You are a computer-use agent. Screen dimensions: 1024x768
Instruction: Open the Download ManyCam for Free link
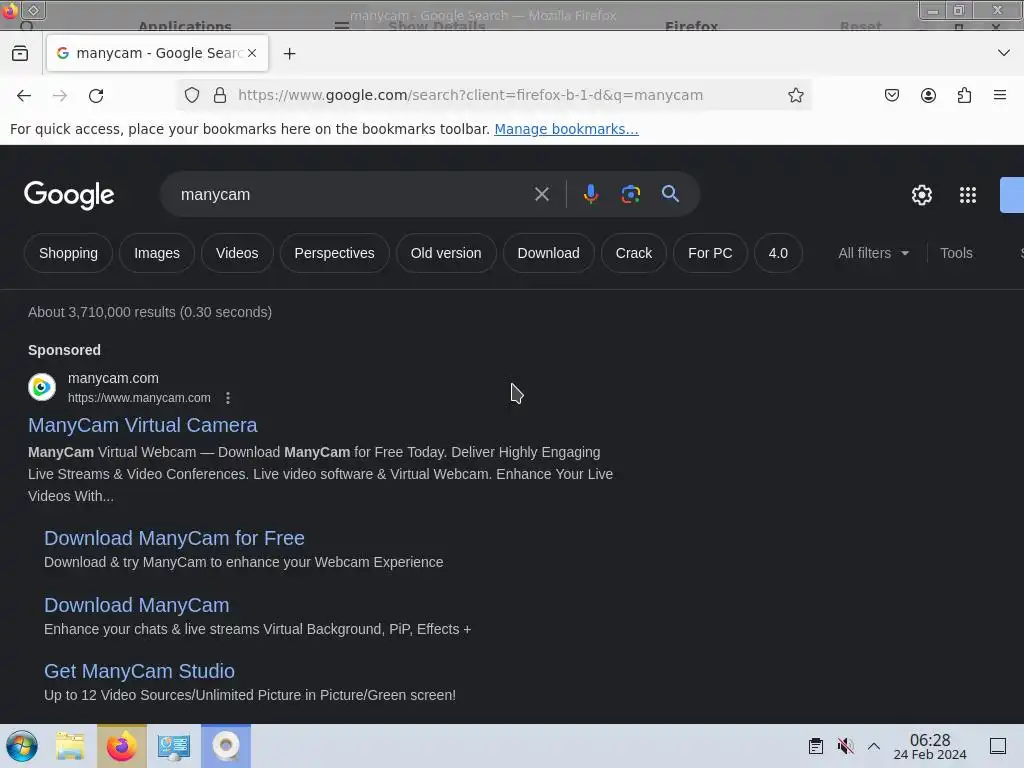pos(174,538)
